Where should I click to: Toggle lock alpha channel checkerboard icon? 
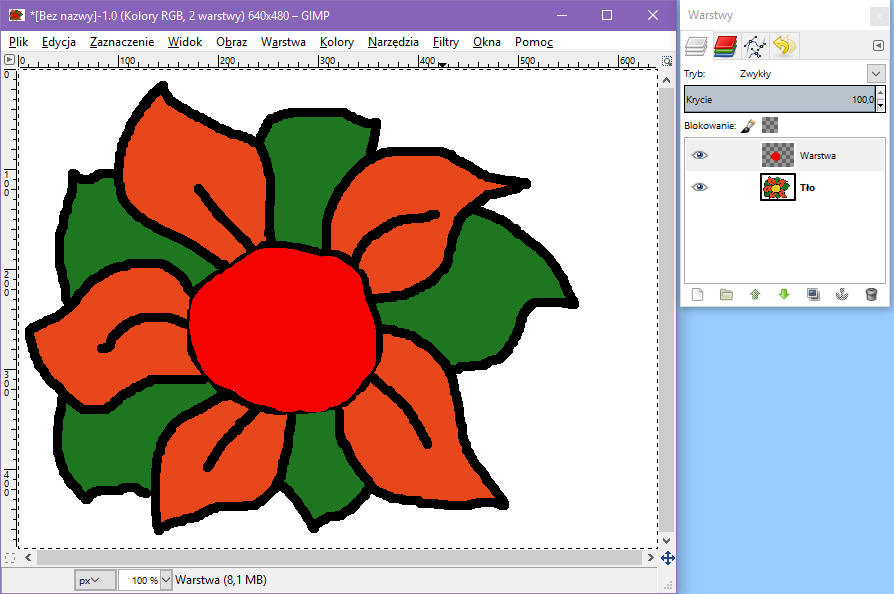coord(770,125)
